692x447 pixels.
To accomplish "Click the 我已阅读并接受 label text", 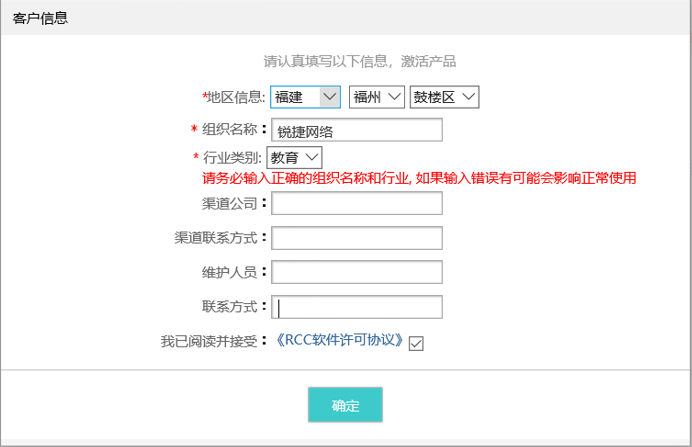I will click(209, 341).
